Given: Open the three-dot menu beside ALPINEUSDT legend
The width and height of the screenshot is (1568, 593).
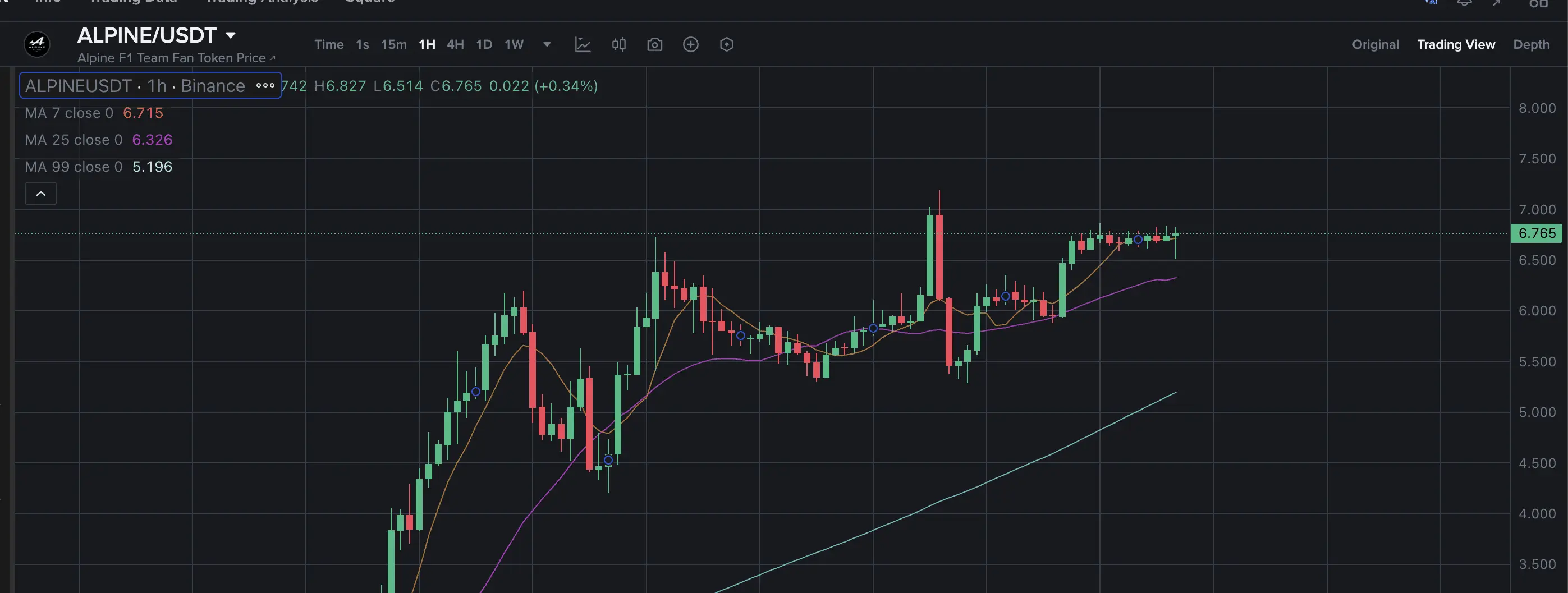Looking at the screenshot, I should point(265,86).
